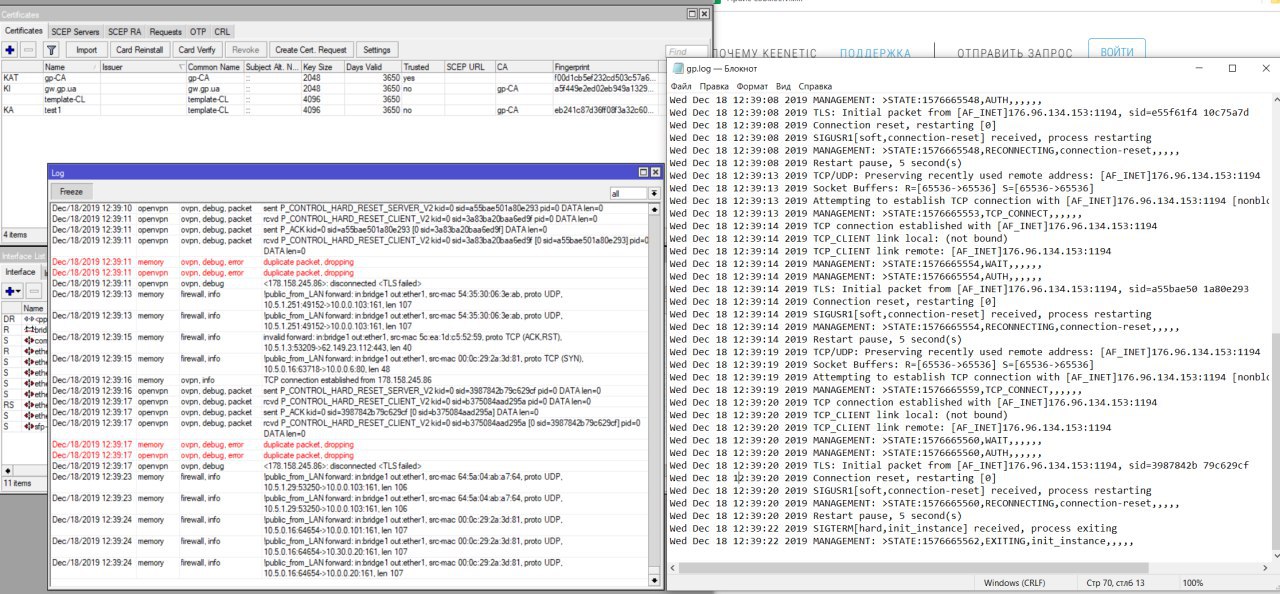The height and width of the screenshot is (594, 1280).
Task: Click Notepad's horizontal scrollbar
Action: [x=968, y=566]
